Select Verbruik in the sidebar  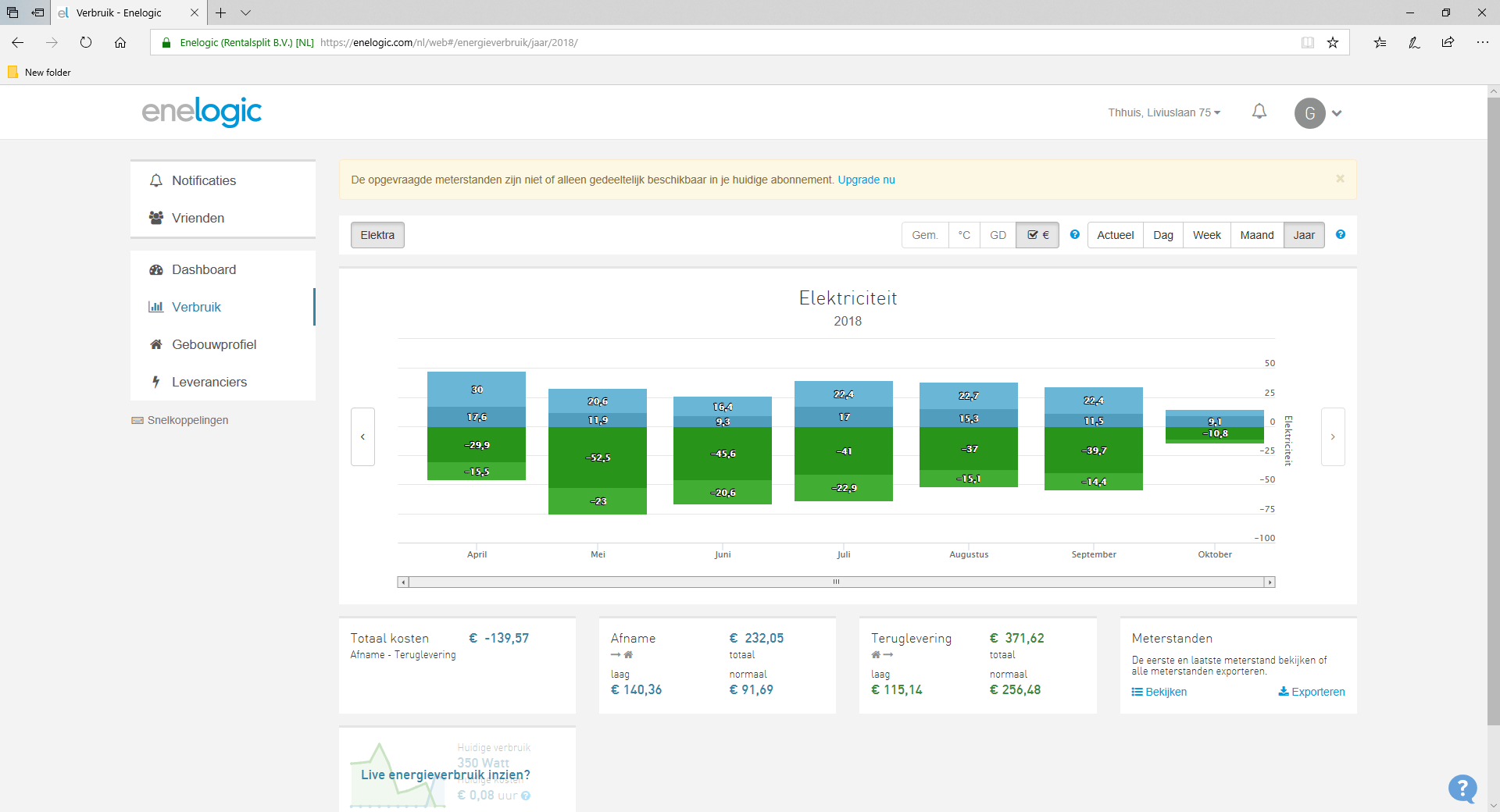pyautogui.click(x=223, y=307)
